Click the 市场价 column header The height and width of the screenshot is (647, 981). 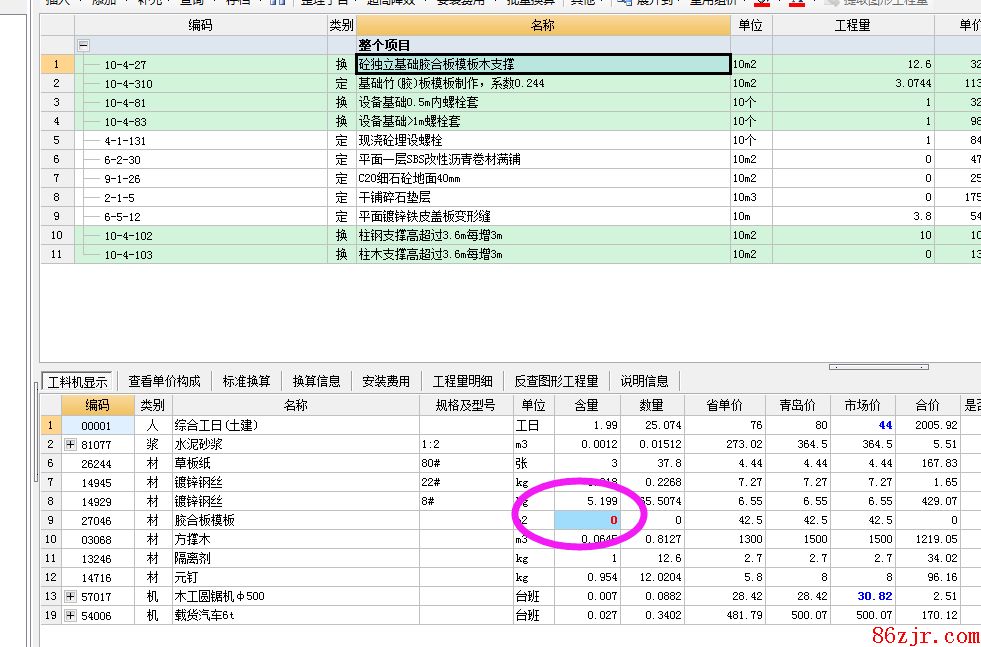[x=862, y=405]
